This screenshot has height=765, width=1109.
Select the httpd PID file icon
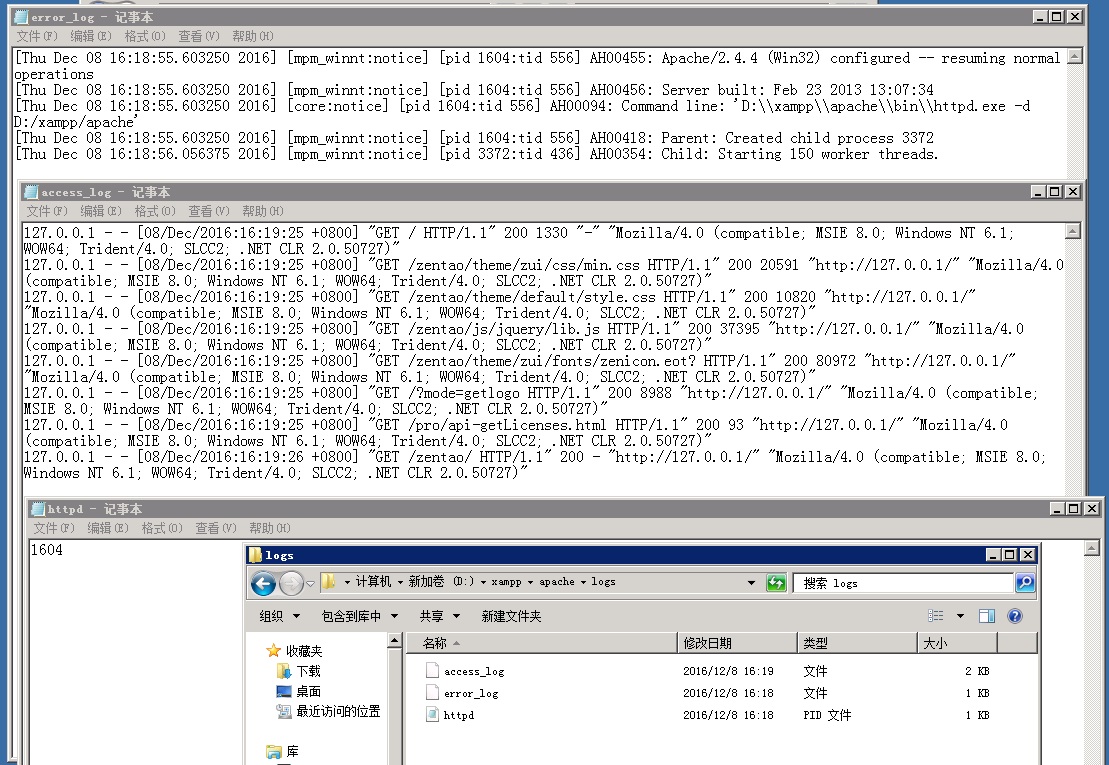point(432,714)
